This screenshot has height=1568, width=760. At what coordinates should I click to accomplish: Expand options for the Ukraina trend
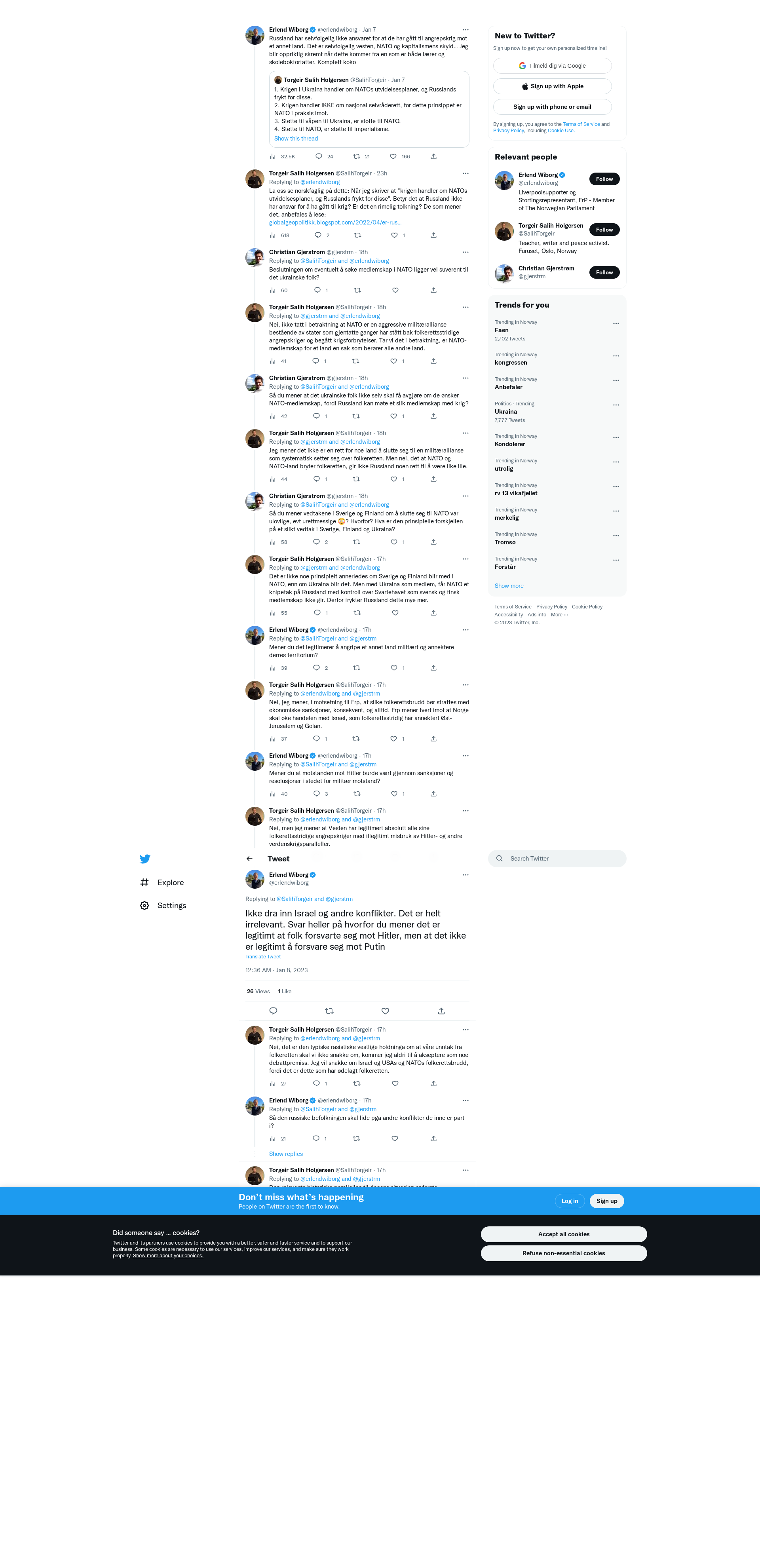616,405
